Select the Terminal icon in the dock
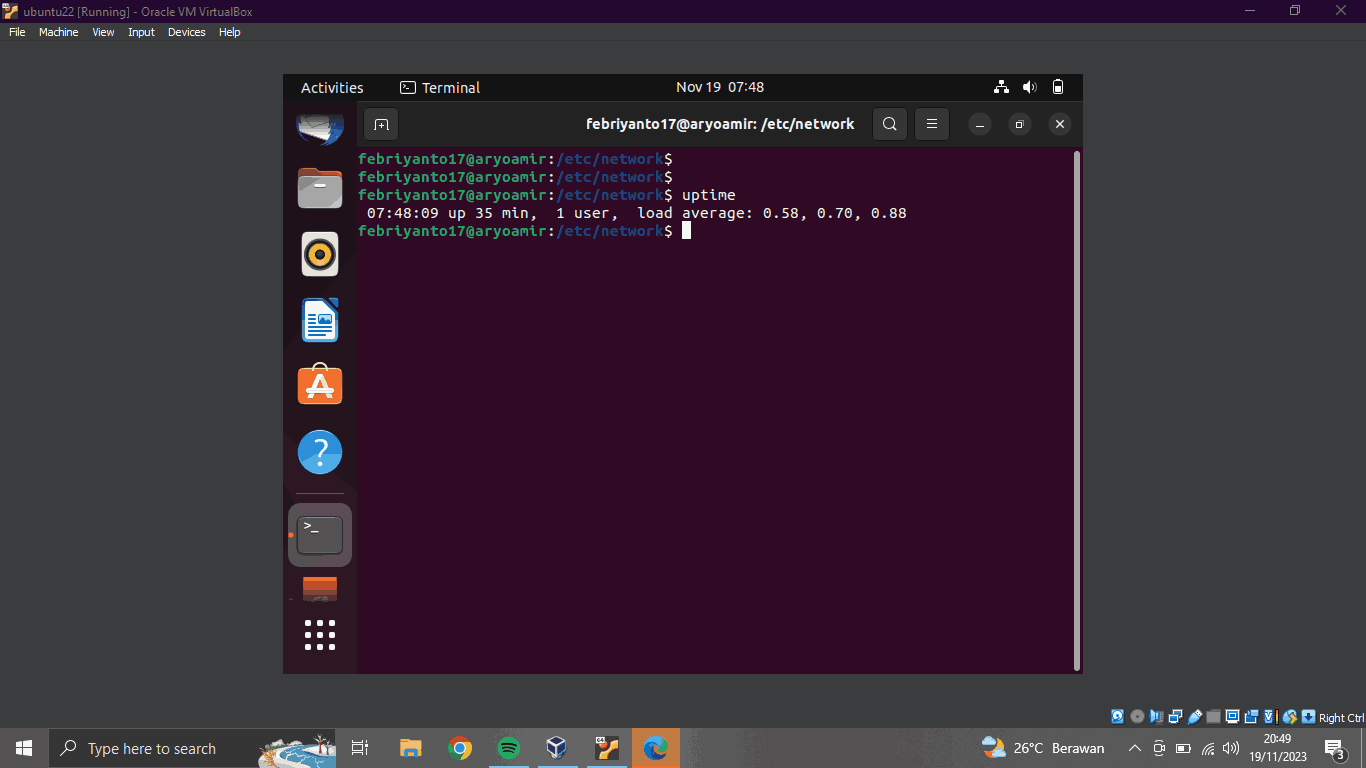1366x768 pixels. point(320,535)
